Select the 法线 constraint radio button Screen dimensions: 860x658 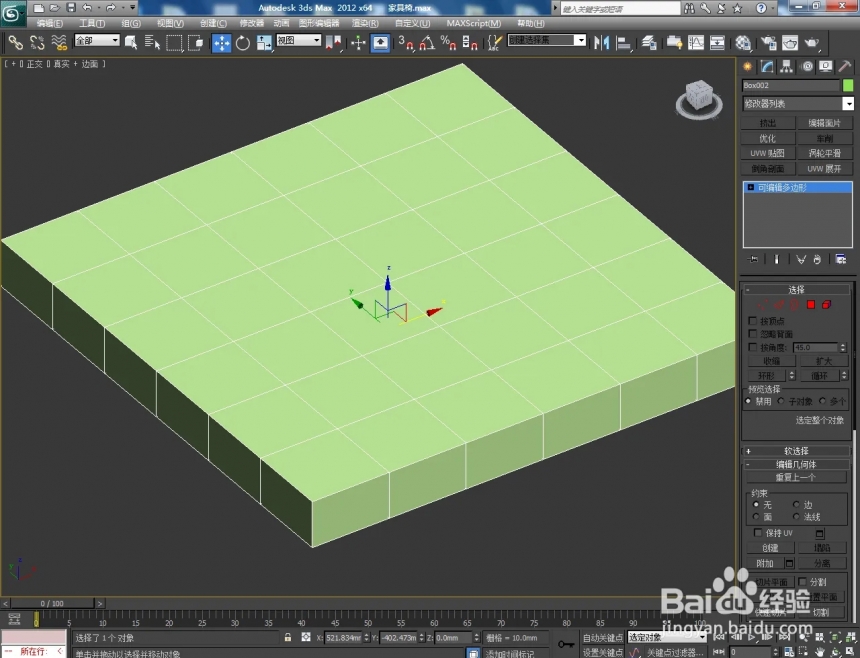796,517
